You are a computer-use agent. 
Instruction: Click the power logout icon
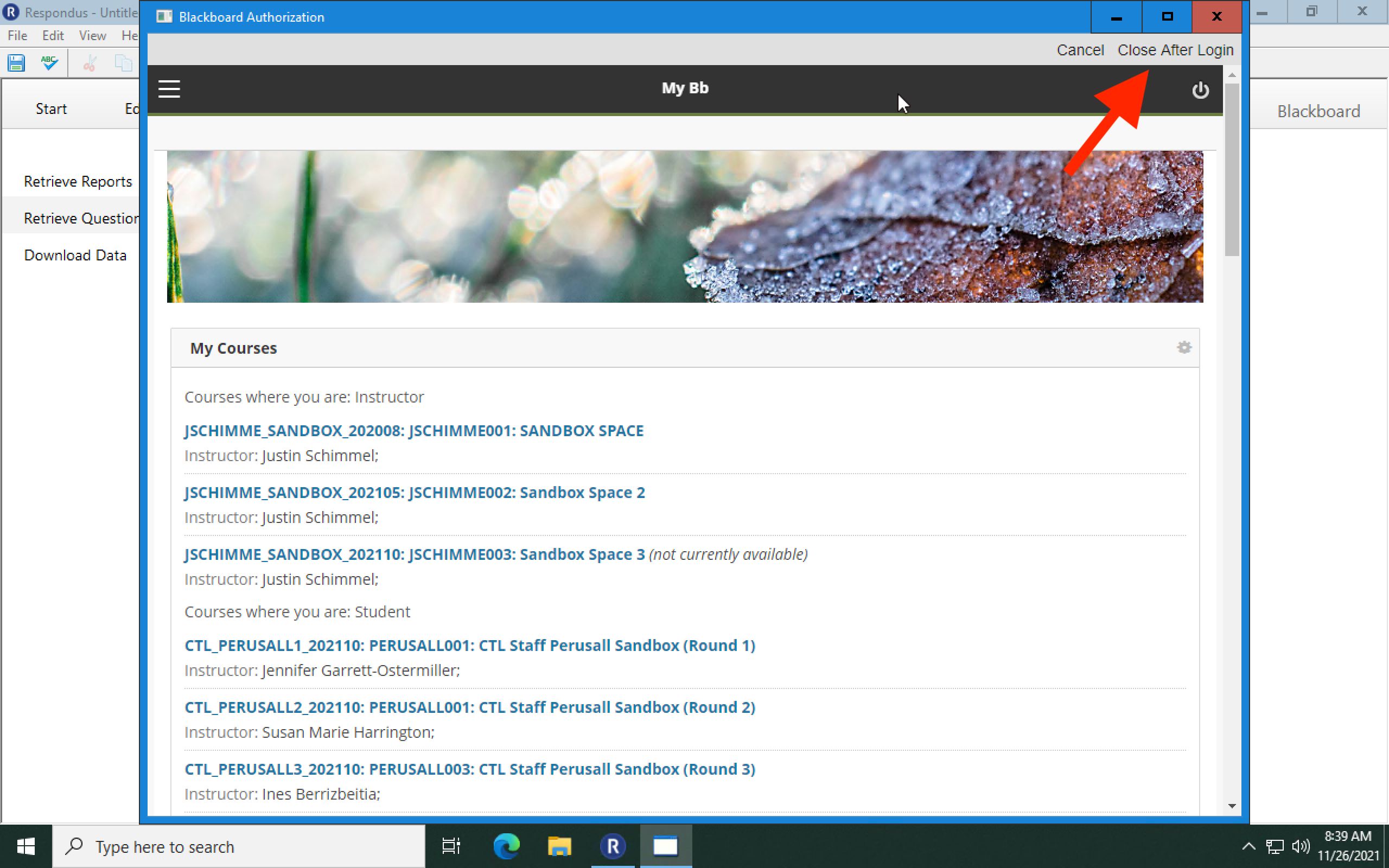[1200, 90]
